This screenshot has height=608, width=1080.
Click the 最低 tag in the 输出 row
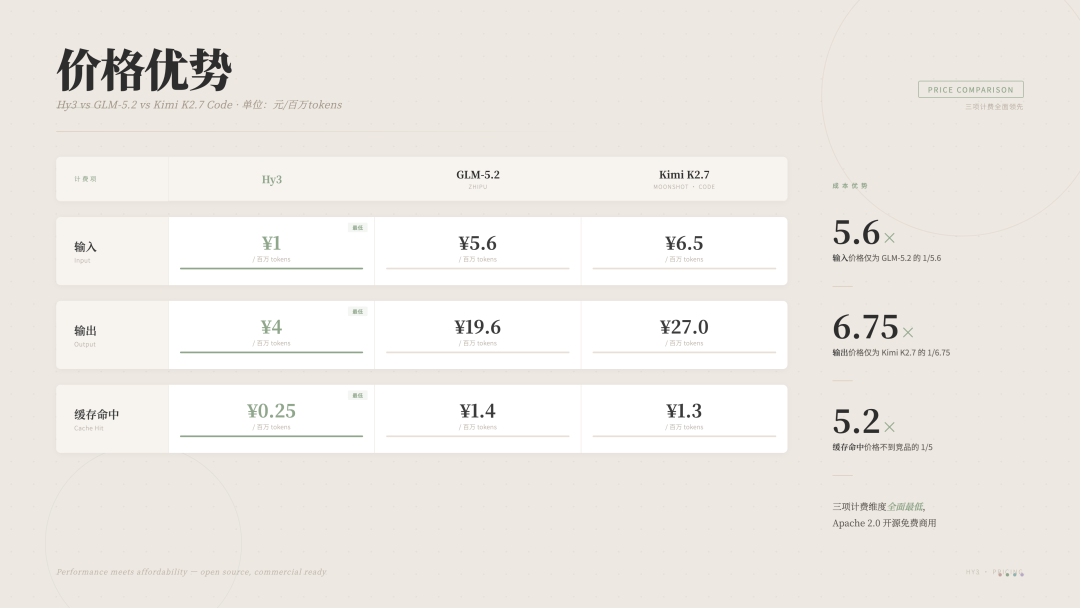click(x=357, y=312)
